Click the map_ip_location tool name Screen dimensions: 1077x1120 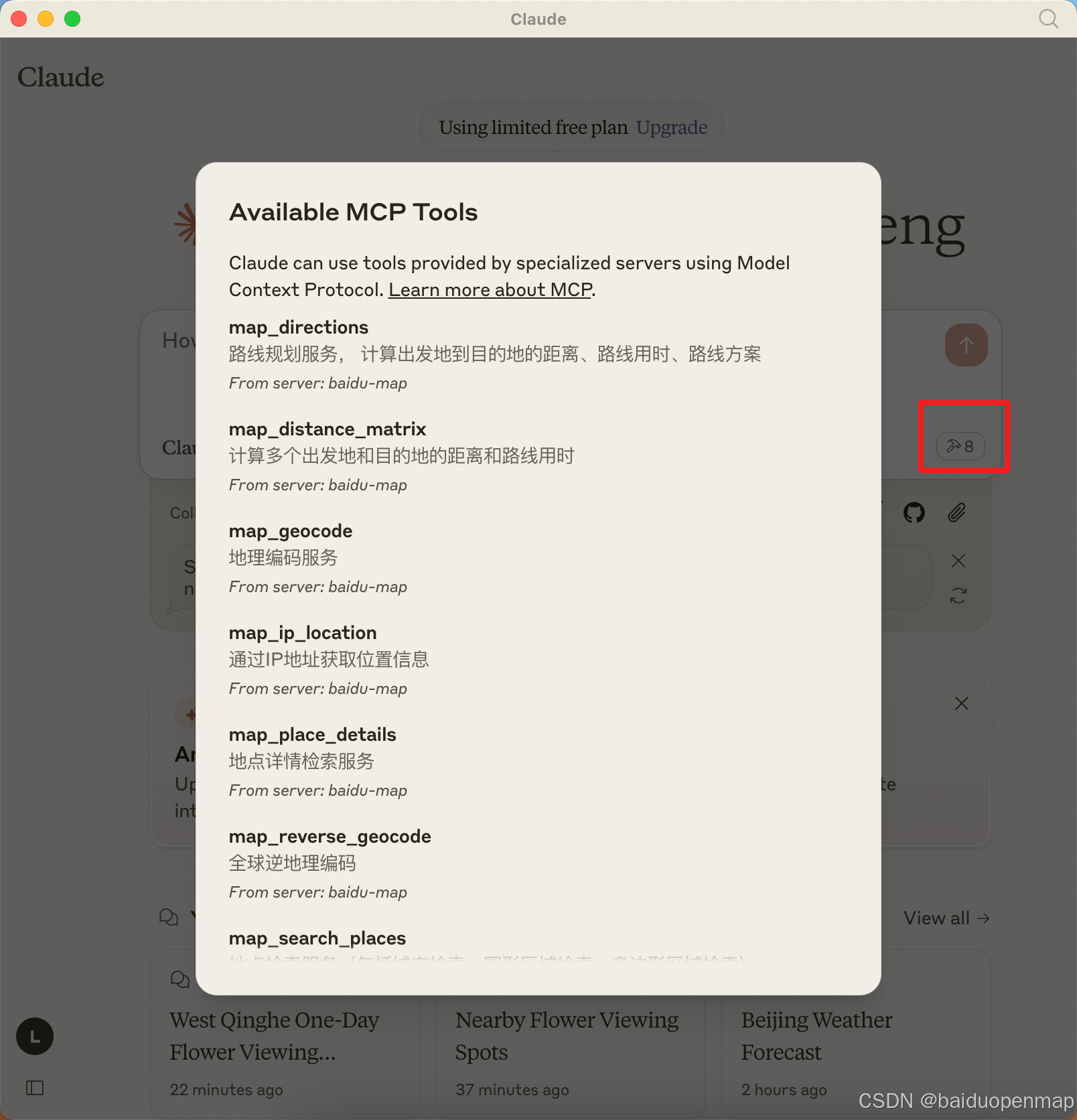303,632
